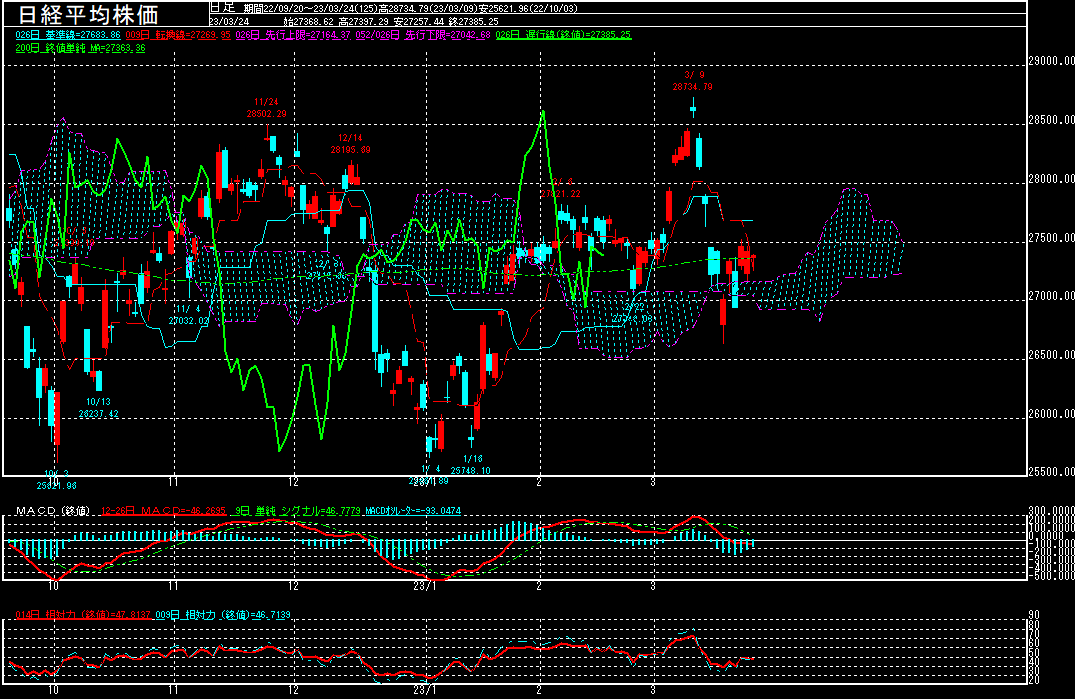Click the 200日 終値単純 MA=27363.36 legend label
Image resolution: width=1076 pixels, height=699 pixels.
click(80, 48)
